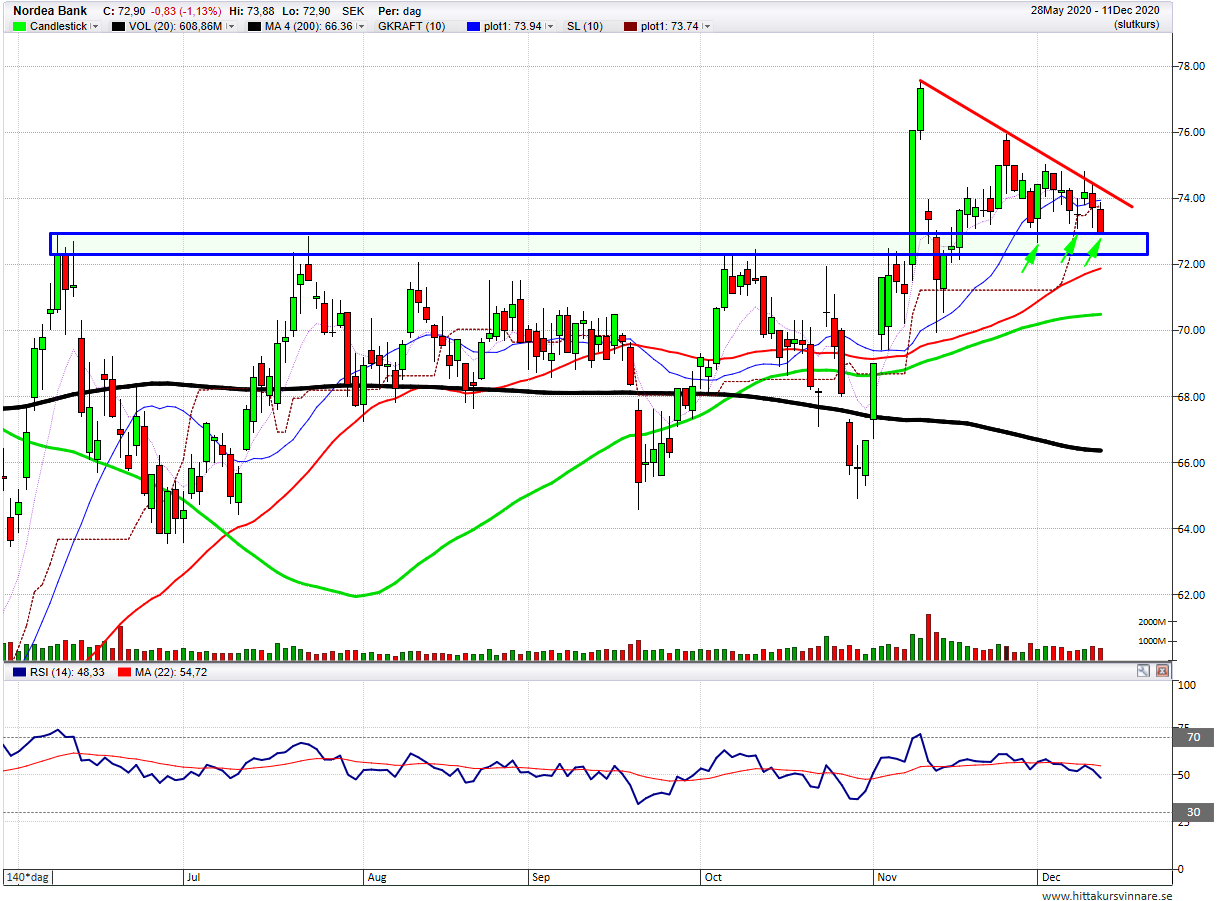Click the Sep month axis label
Image resolution: width=1217 pixels, height=901 pixels.
[x=541, y=877]
